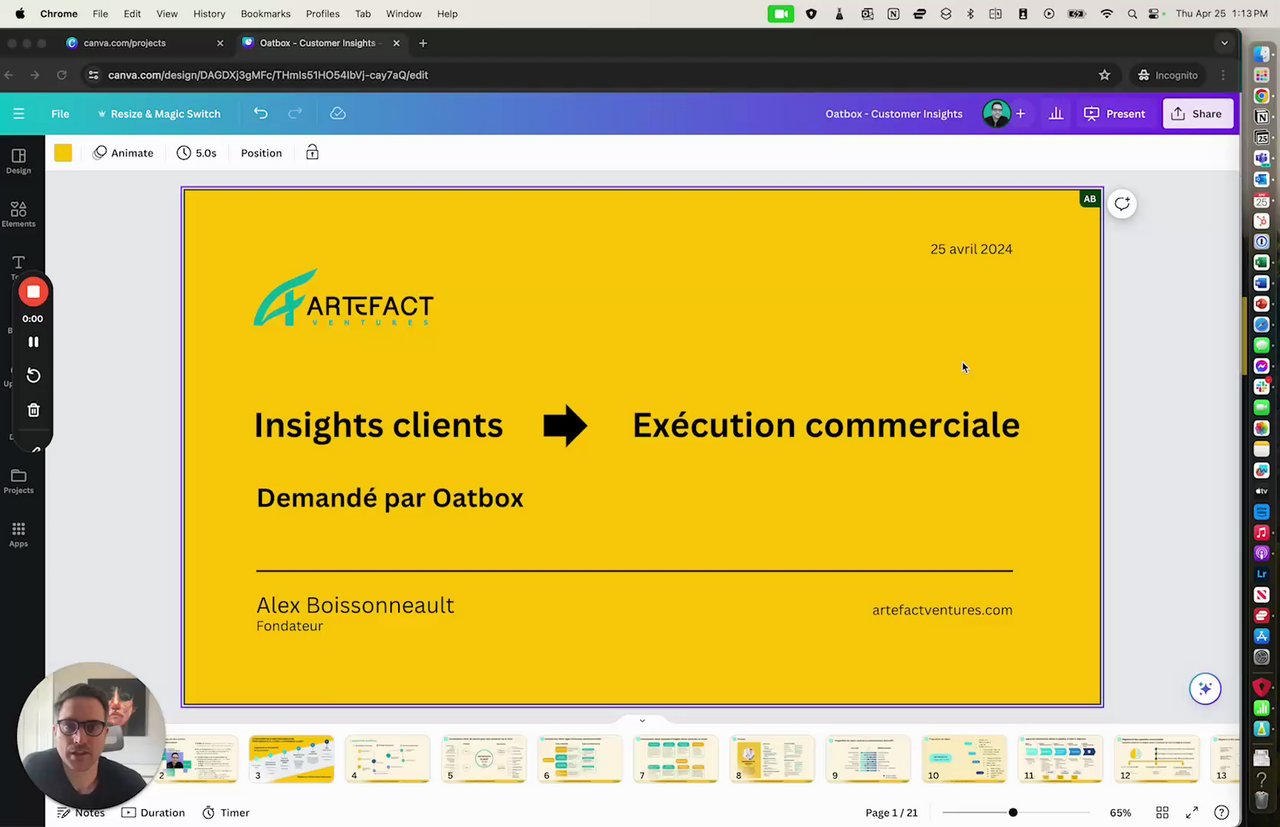Stop the screen recording

click(33, 292)
